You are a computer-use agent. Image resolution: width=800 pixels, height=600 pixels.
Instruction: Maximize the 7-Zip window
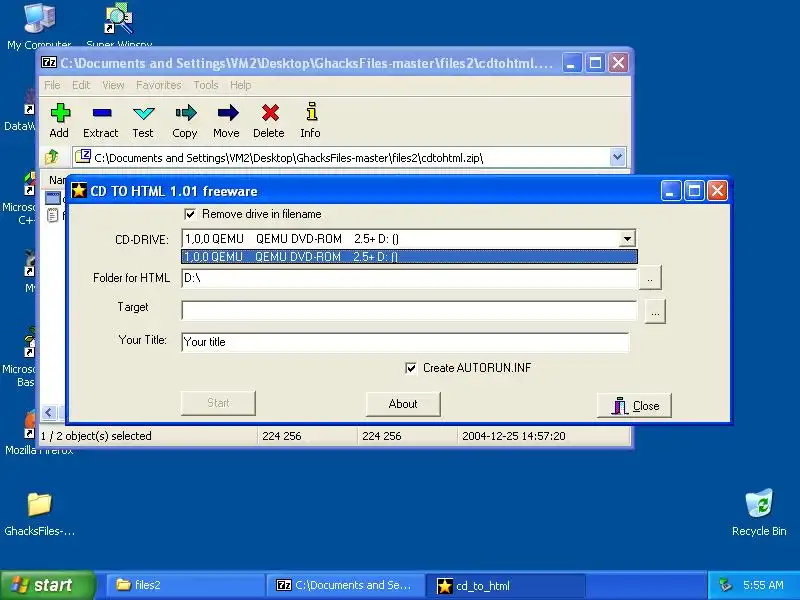point(595,63)
